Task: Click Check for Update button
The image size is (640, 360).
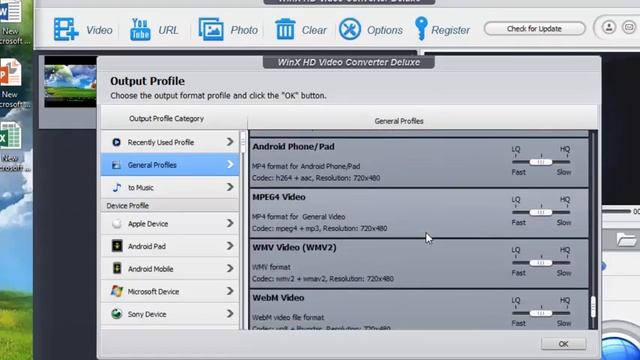Action: (534, 29)
